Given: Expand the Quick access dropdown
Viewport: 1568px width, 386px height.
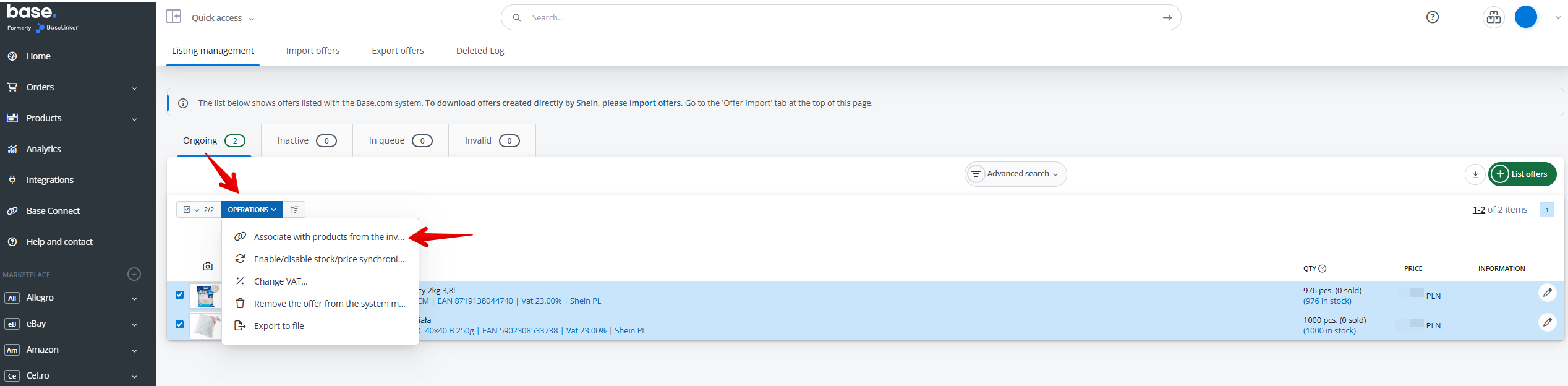Looking at the screenshot, I should click(x=223, y=18).
